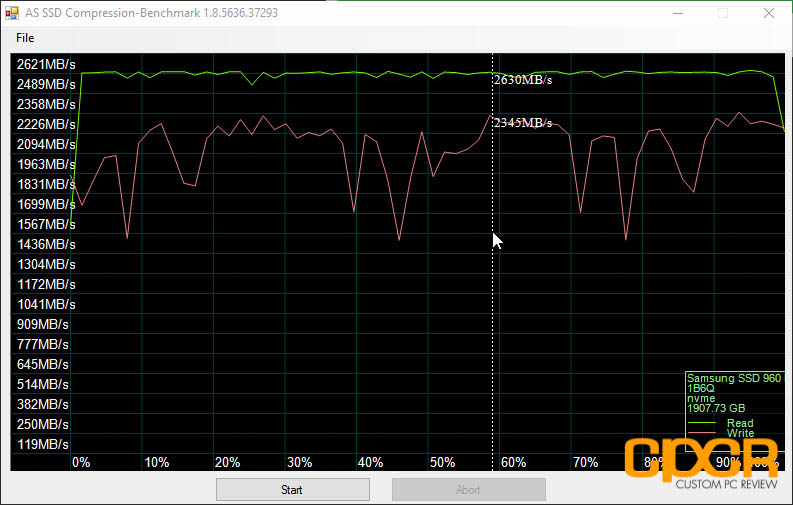Click the nvme driver text in legend
793x505 pixels.
701,398
